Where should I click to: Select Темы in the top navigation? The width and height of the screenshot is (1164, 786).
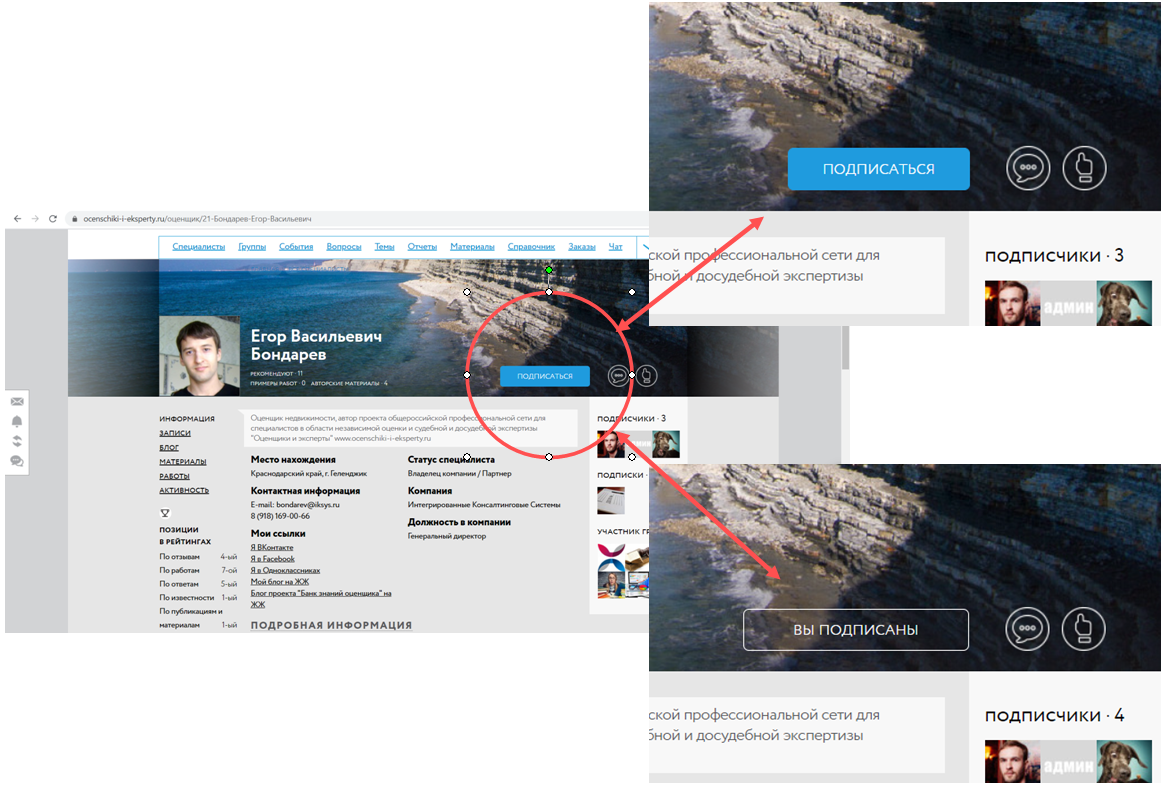(x=385, y=246)
